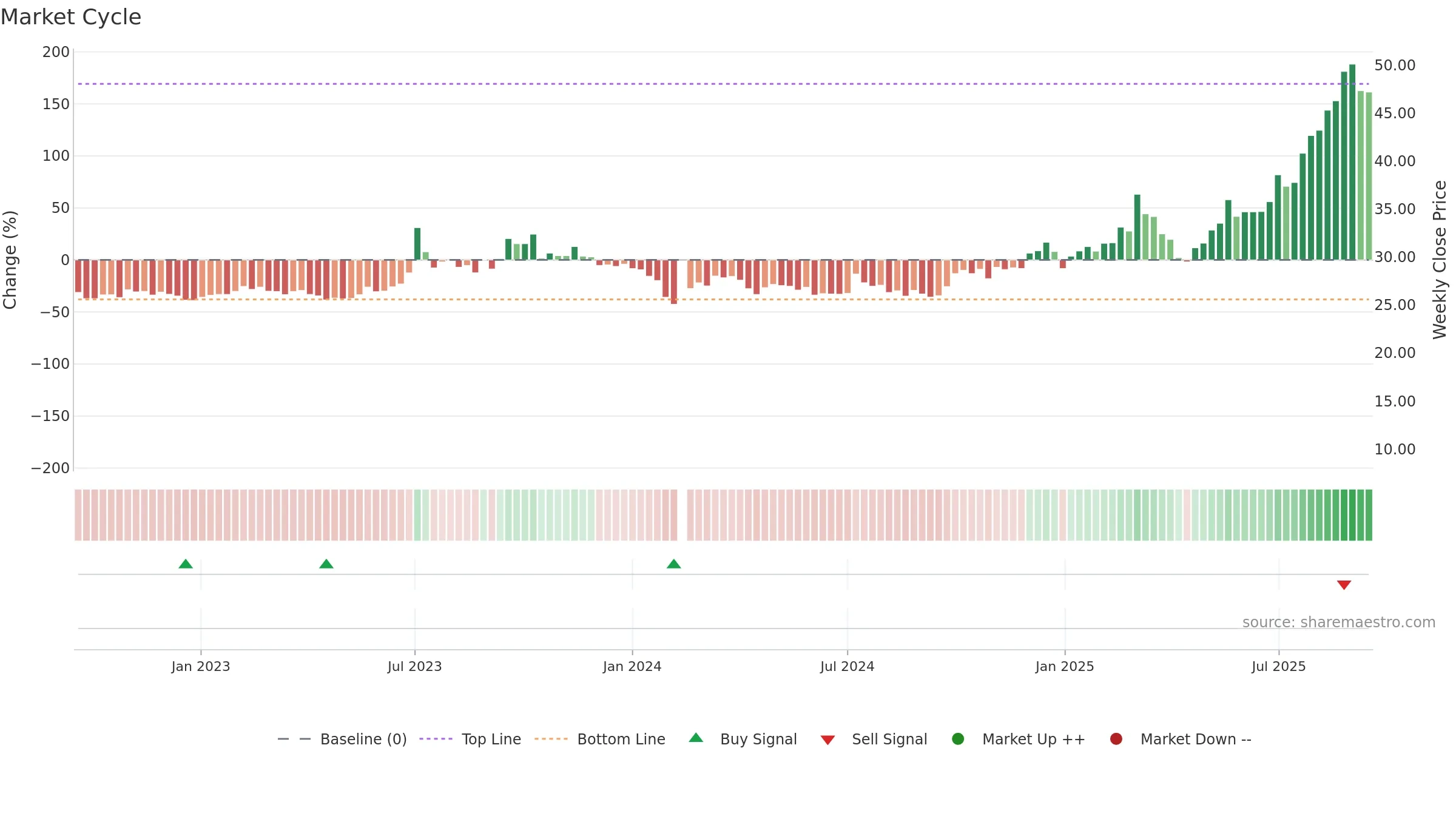Screen dimensions: 1456x819
Task: Click the 50.00 price axis tick
Action: [1395, 66]
